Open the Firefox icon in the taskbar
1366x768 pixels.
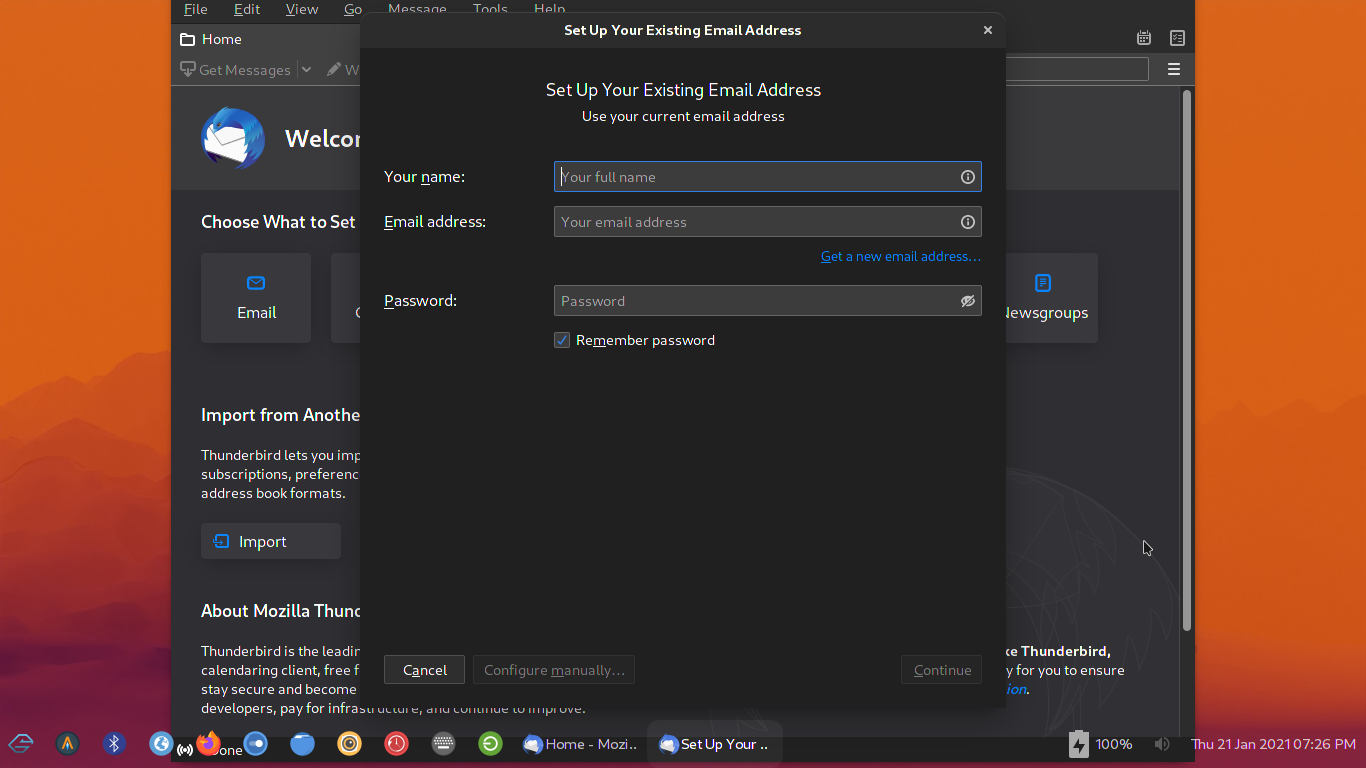click(x=208, y=743)
